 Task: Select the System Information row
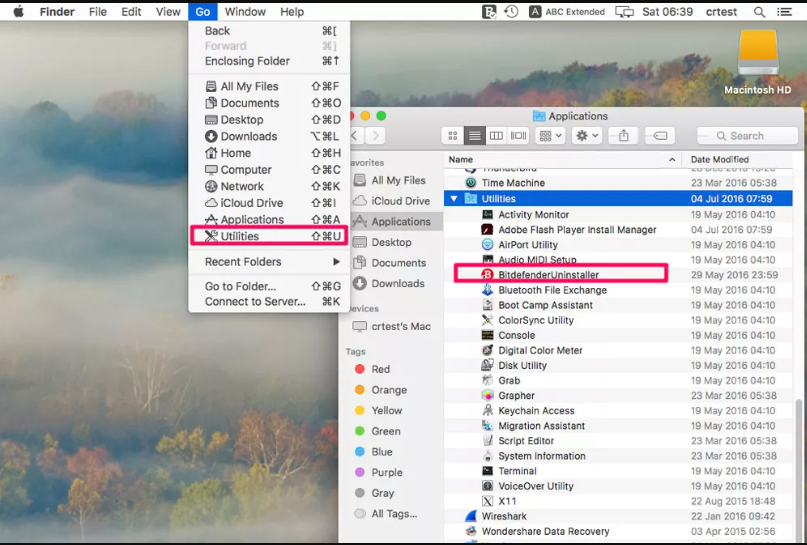[618, 456]
